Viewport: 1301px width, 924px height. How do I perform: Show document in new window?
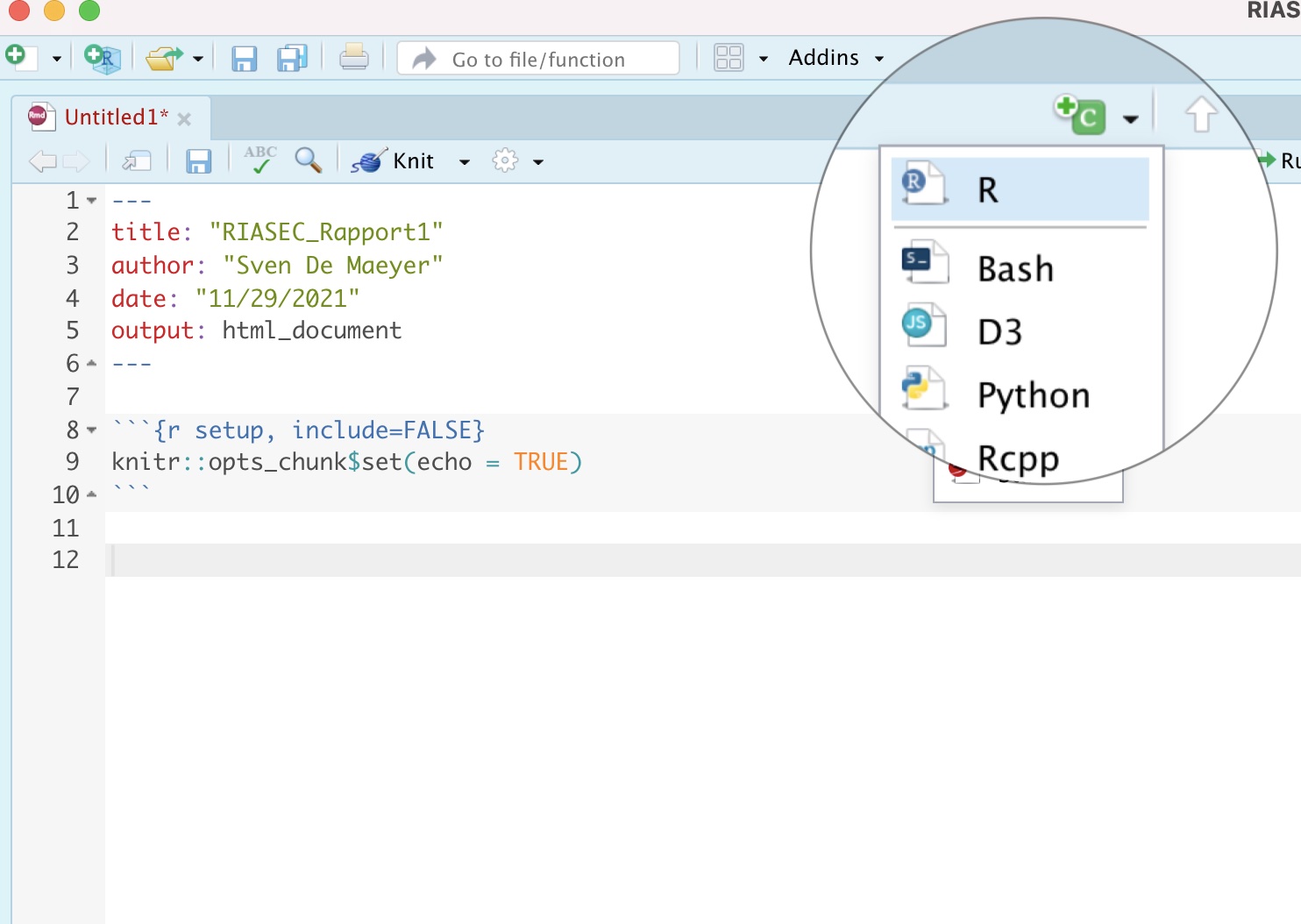coord(137,161)
